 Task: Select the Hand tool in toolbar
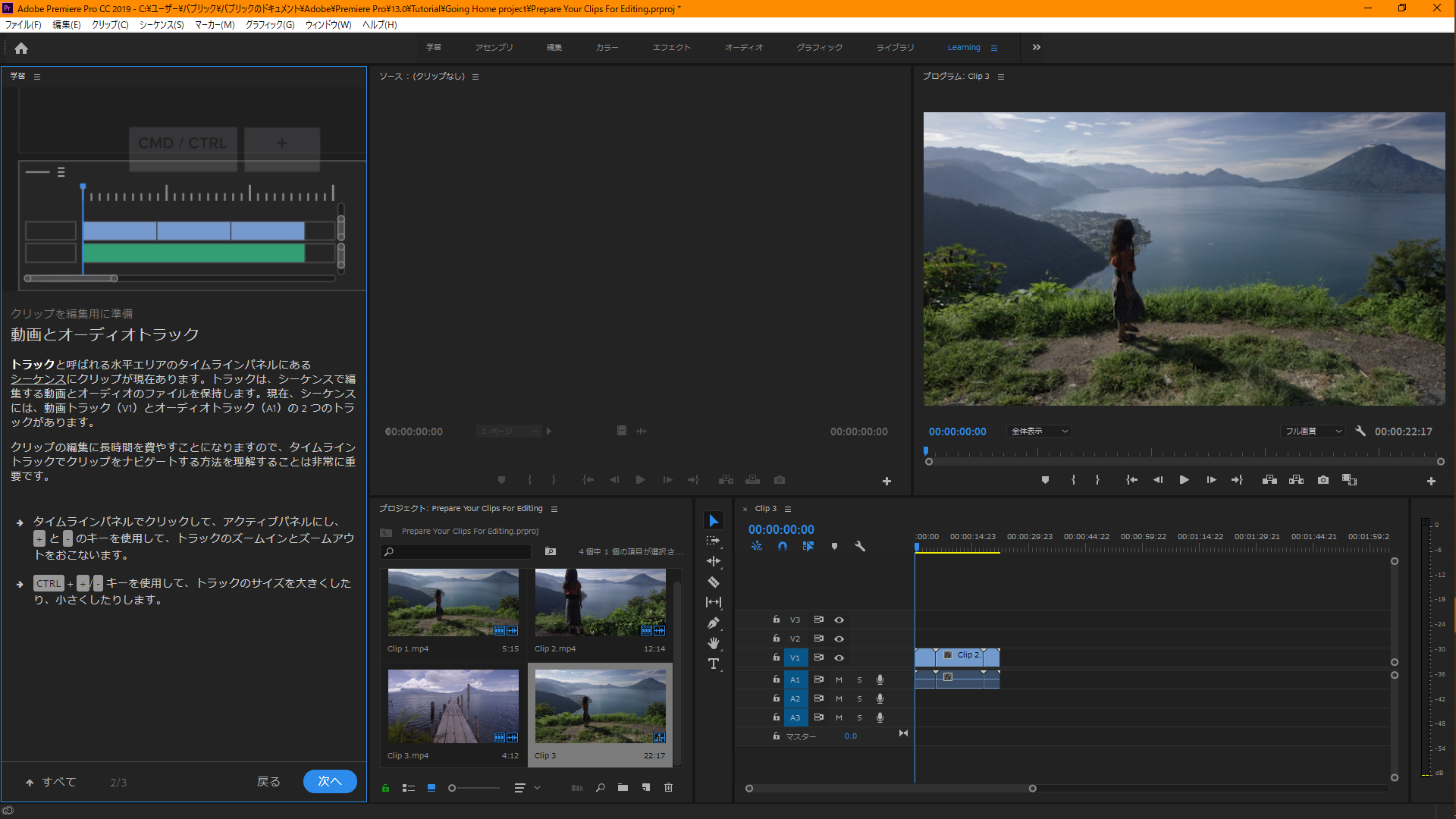713,643
